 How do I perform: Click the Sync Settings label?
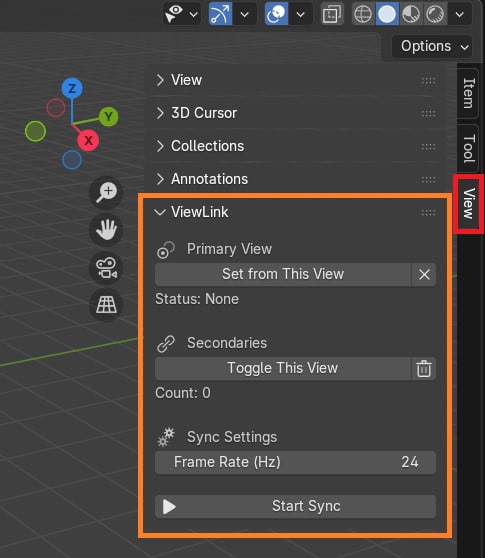coord(232,437)
